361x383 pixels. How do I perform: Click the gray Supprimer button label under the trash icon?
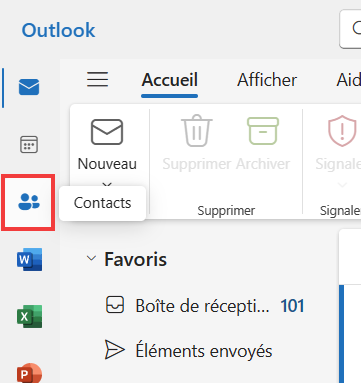[x=197, y=164]
